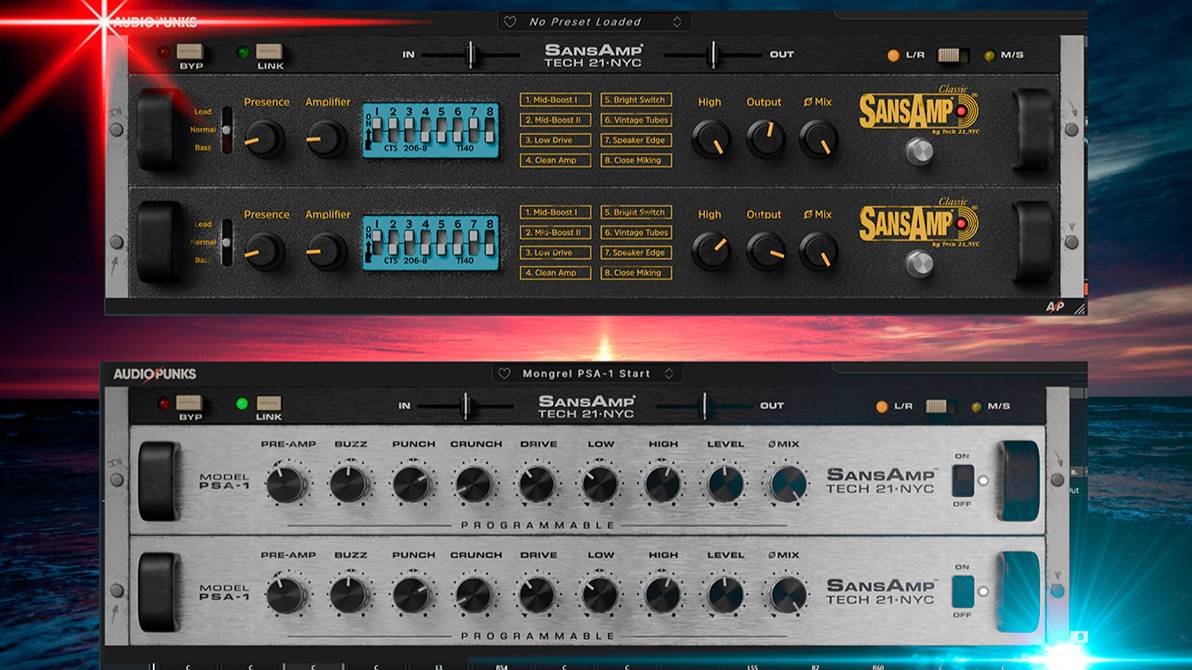Expand the preset arrows beside Mongrel PSA-1 Start
1192x670 pixels.
[x=669, y=373]
